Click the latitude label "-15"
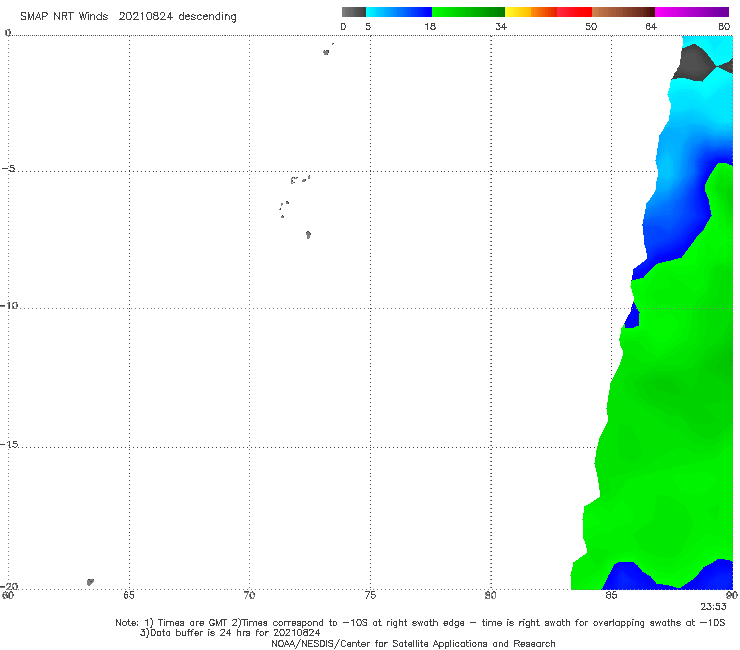 (9, 444)
